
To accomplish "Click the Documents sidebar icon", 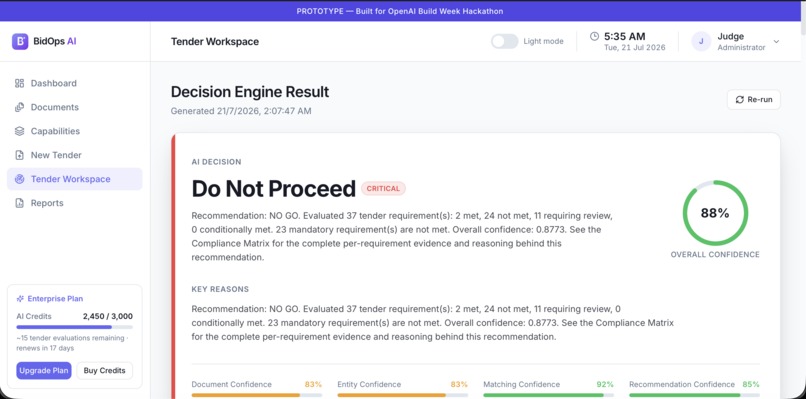I will click(x=20, y=107).
